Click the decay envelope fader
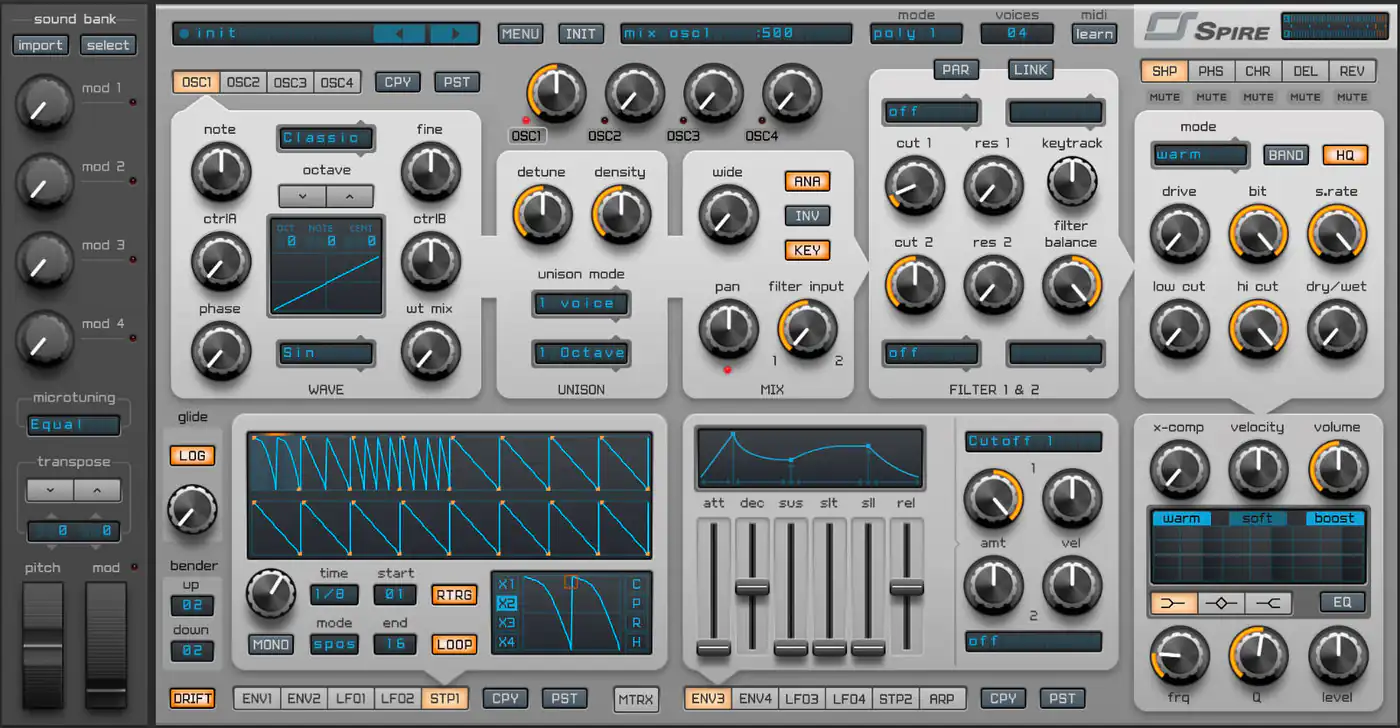 pyautogui.click(x=752, y=587)
